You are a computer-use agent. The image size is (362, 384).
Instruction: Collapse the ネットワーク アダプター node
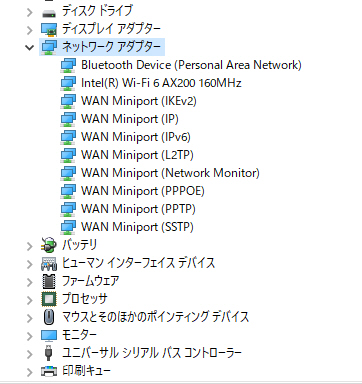point(30,48)
